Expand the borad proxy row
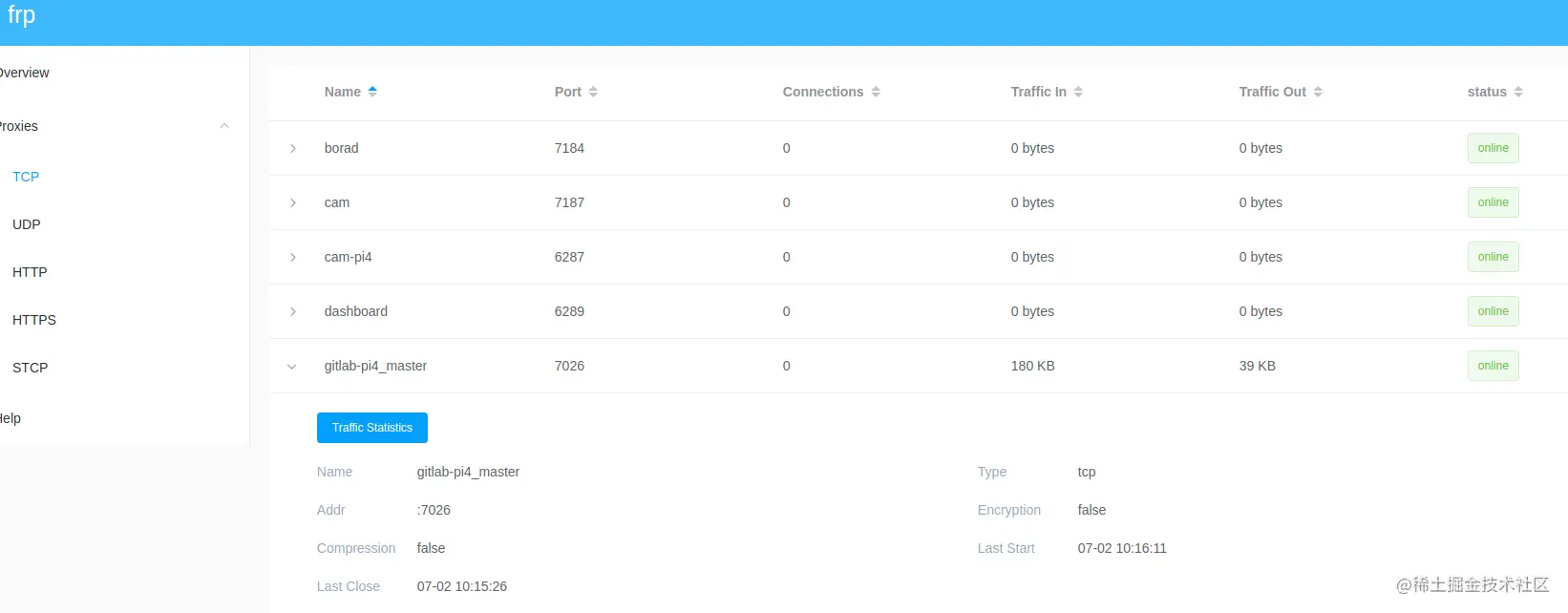Viewport: 1568px width, 613px height. click(293, 148)
